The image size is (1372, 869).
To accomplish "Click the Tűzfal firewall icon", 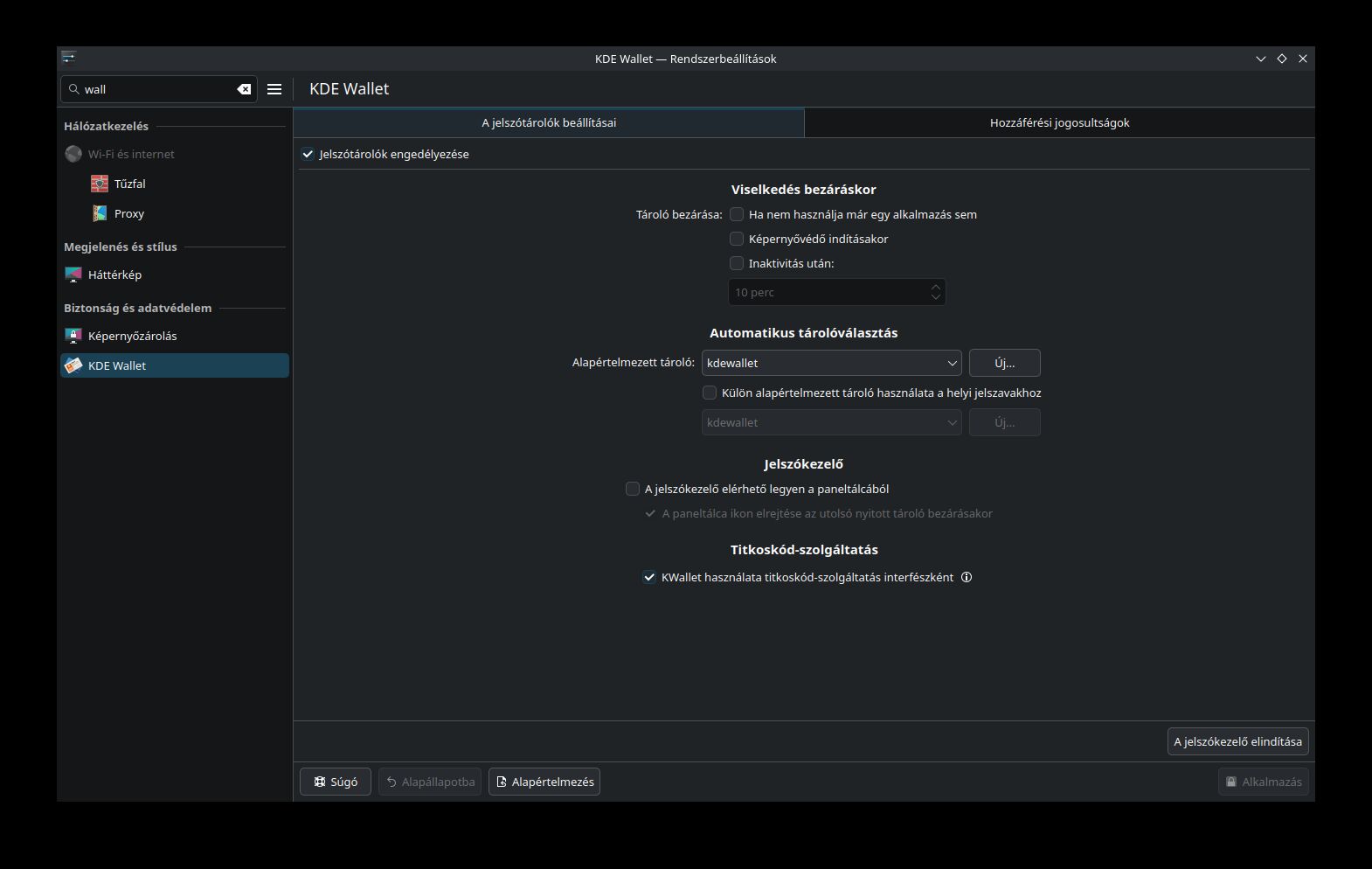I will point(100,184).
